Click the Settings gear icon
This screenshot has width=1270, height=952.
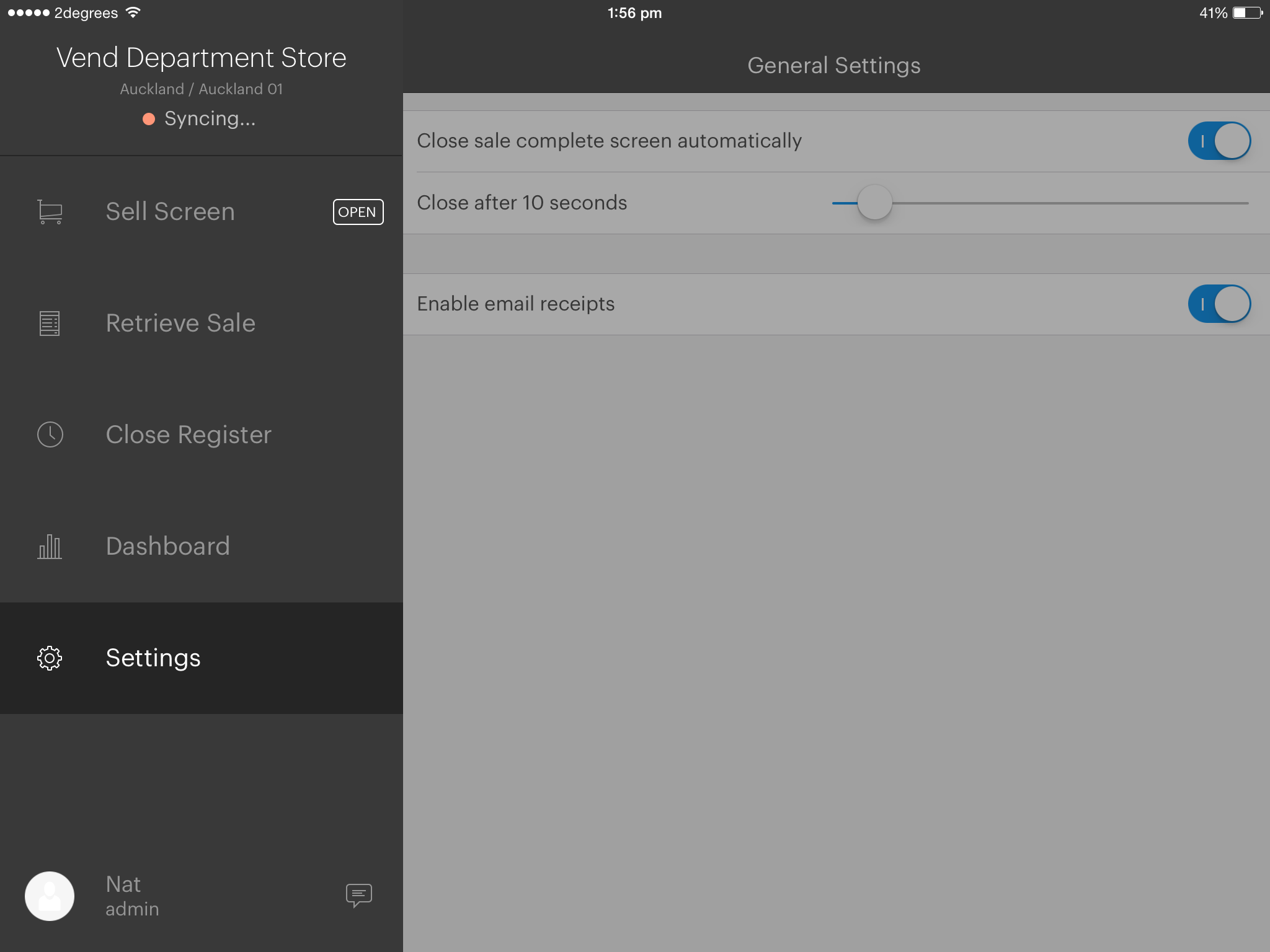click(50, 658)
